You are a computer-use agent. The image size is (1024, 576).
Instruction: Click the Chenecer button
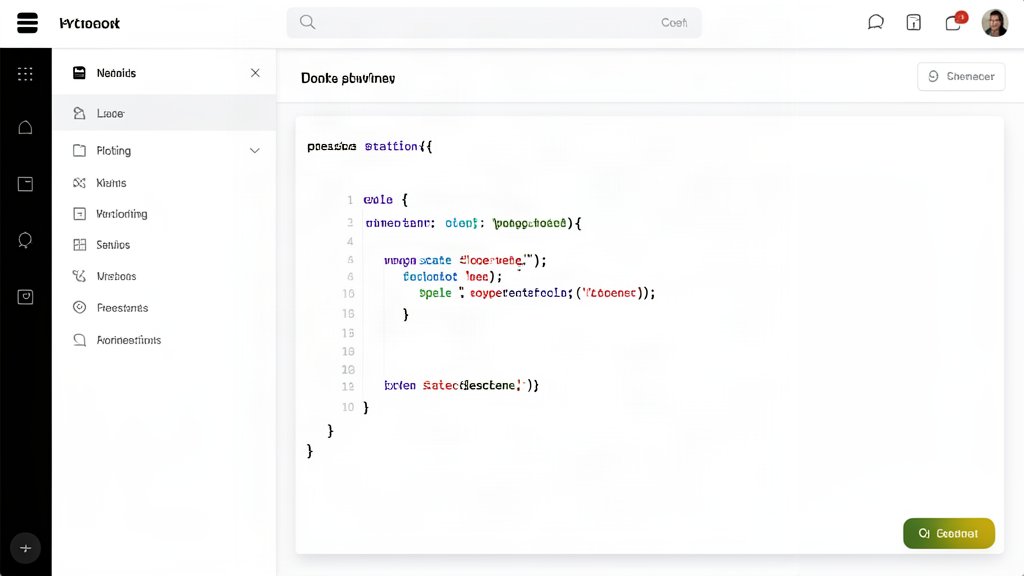tap(961, 76)
